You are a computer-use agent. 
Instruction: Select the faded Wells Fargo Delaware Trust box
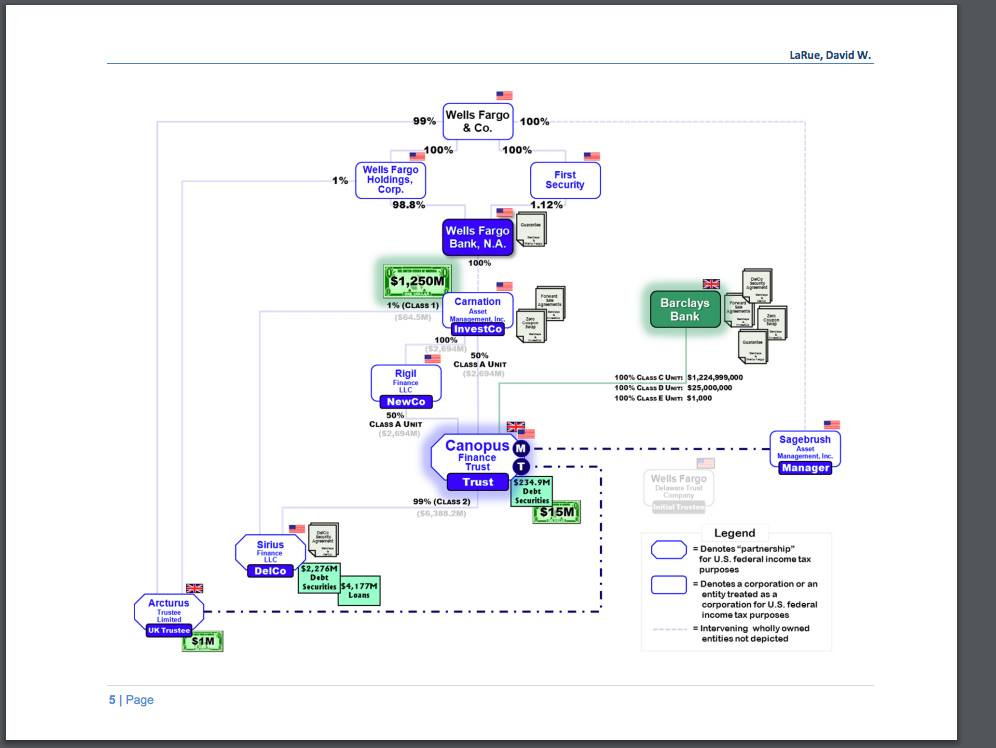(x=678, y=491)
